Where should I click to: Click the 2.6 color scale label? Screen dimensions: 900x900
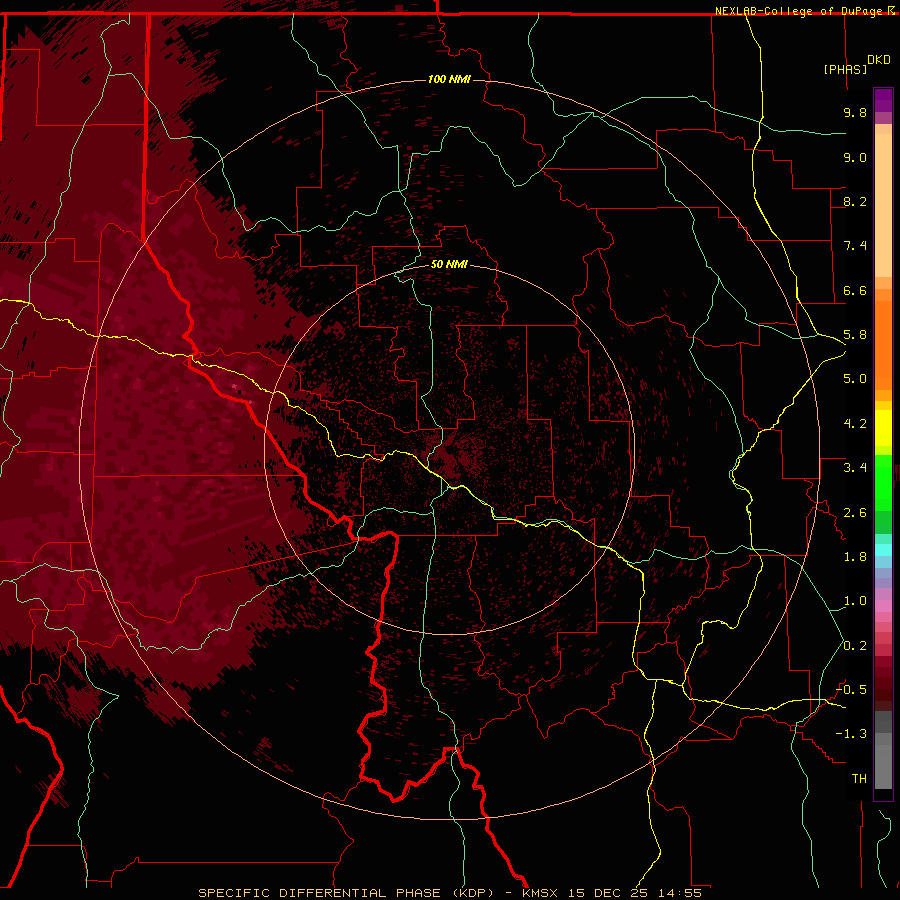[855, 513]
